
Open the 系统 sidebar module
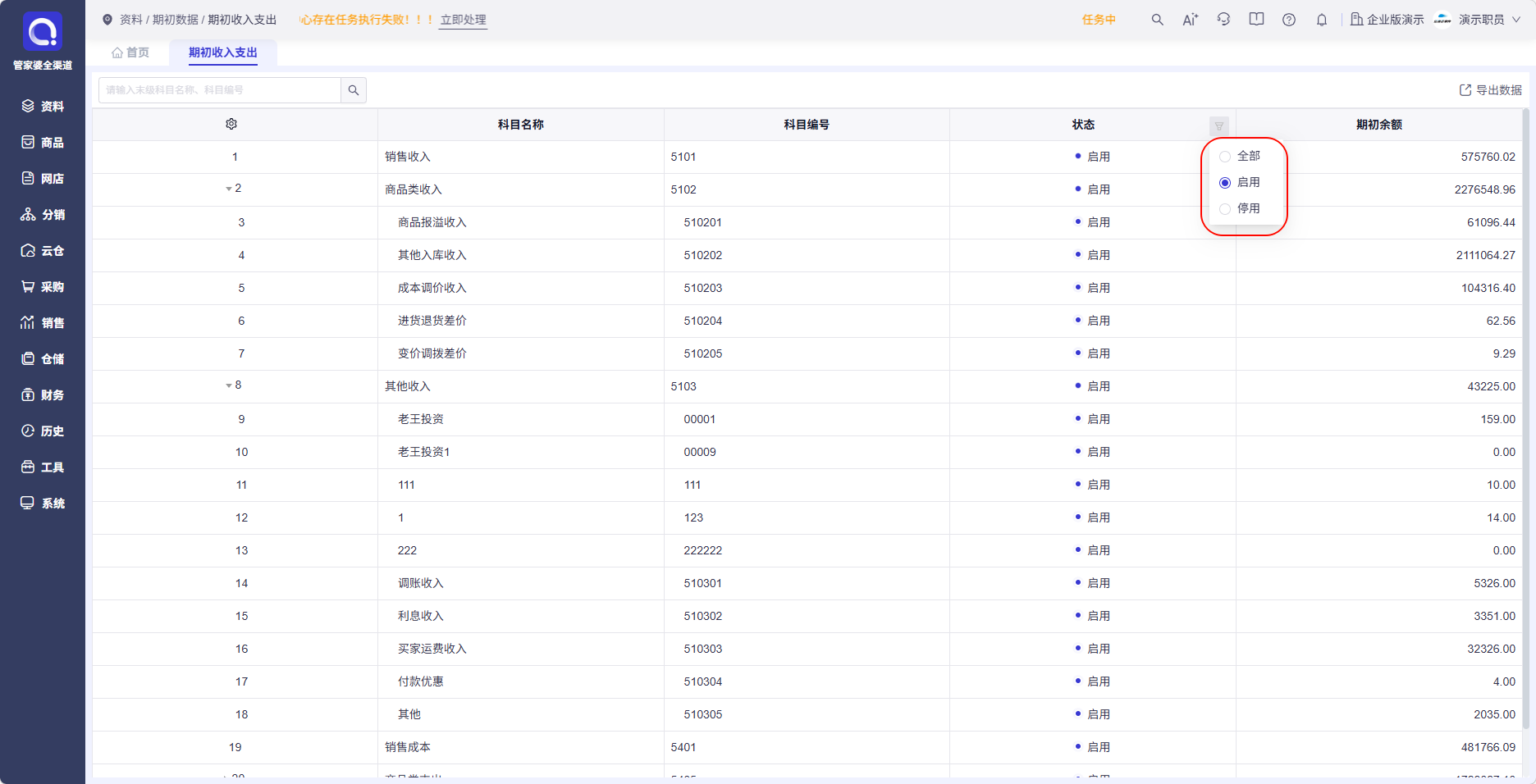tap(43, 504)
